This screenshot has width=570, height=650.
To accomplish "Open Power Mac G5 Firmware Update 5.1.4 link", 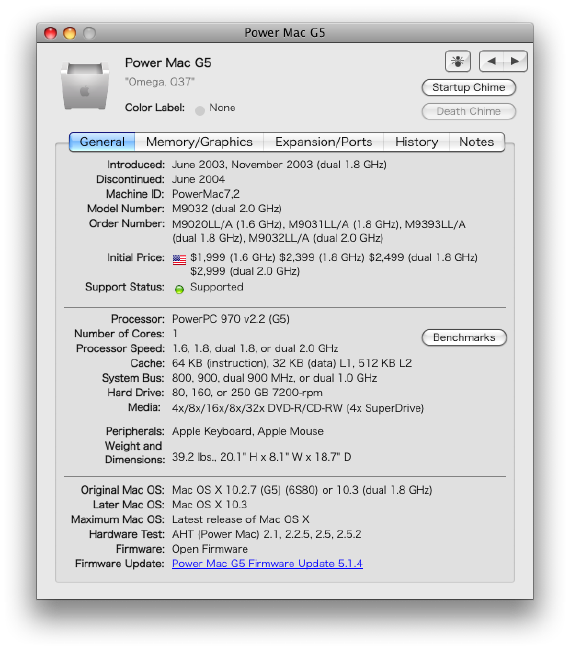I will pyautogui.click(x=267, y=564).
